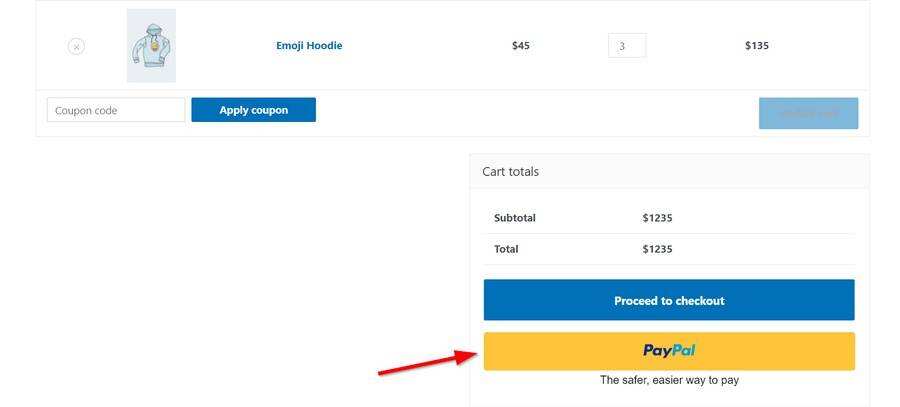Click the PayPal logo text

[x=669, y=350]
